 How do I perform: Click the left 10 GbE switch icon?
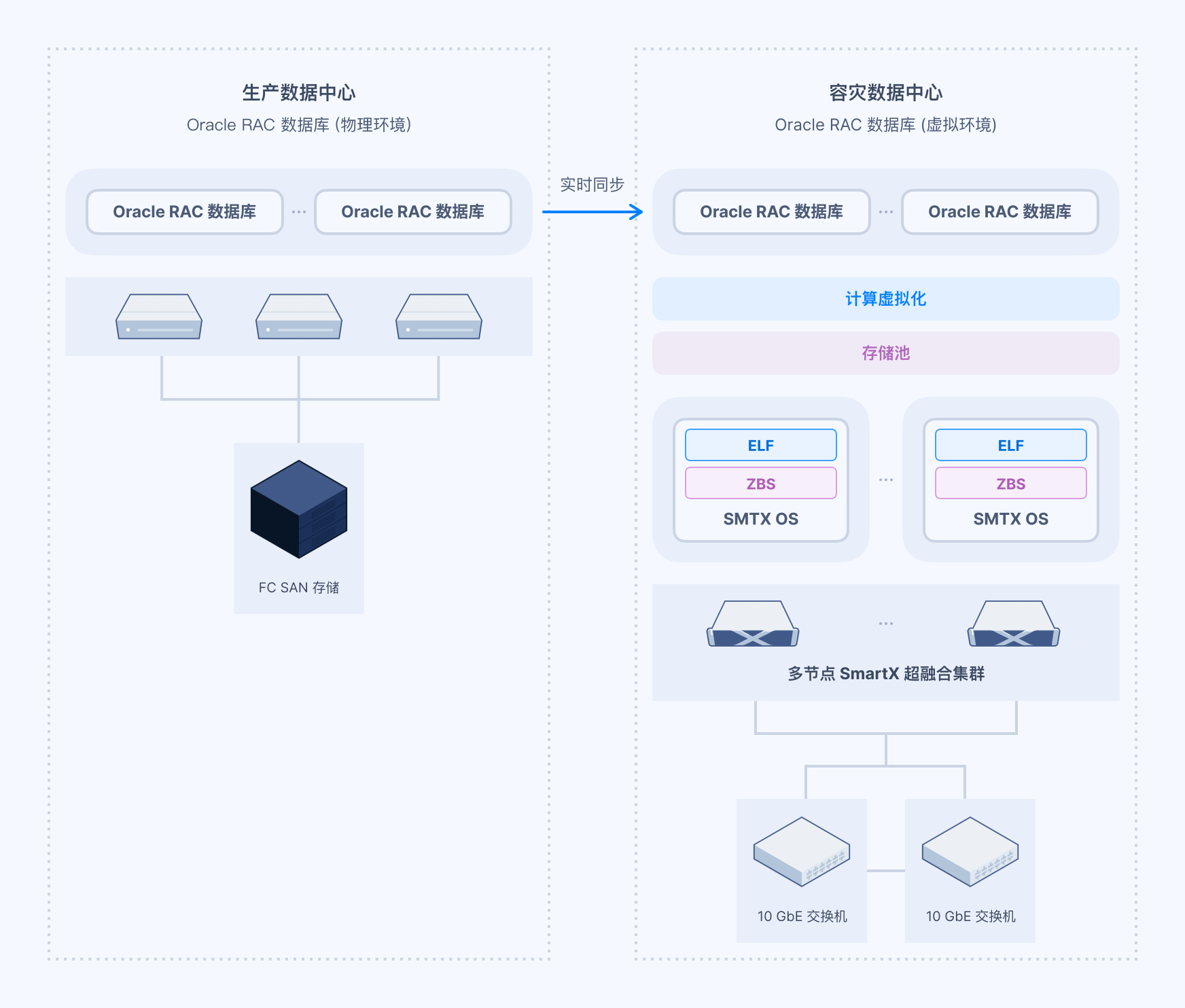tap(802, 852)
